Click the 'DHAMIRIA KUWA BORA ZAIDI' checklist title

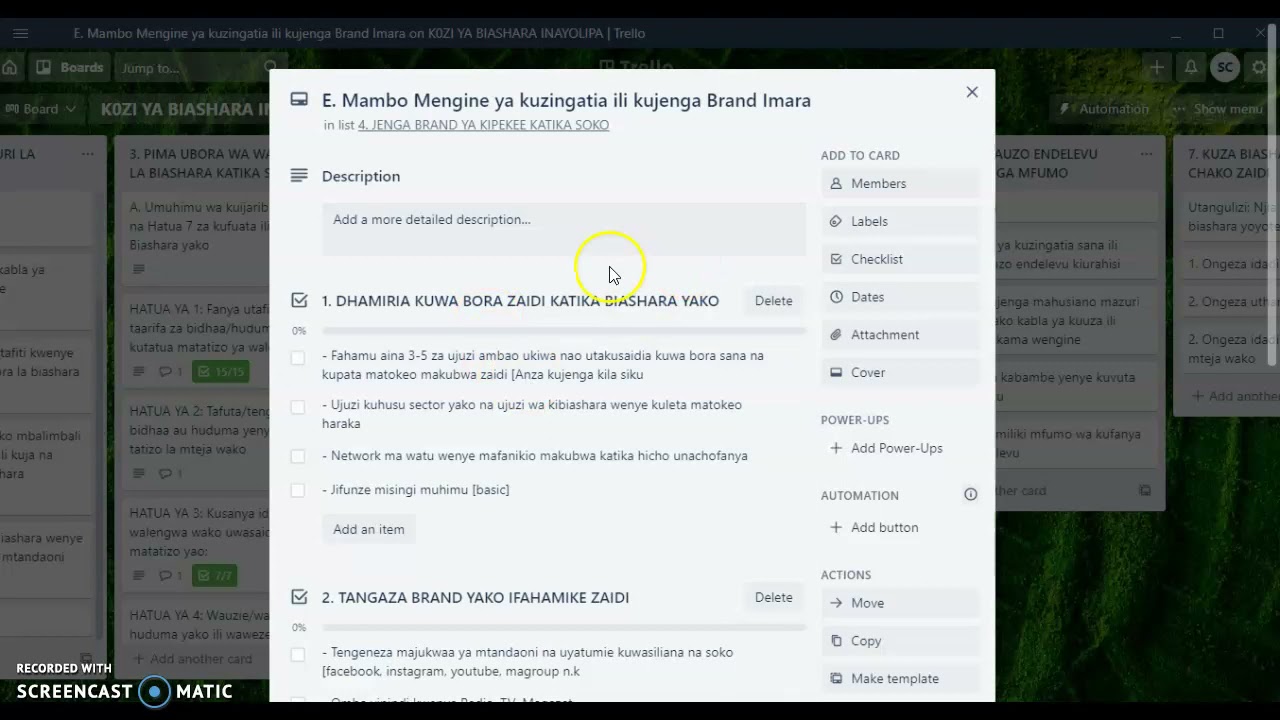520,301
